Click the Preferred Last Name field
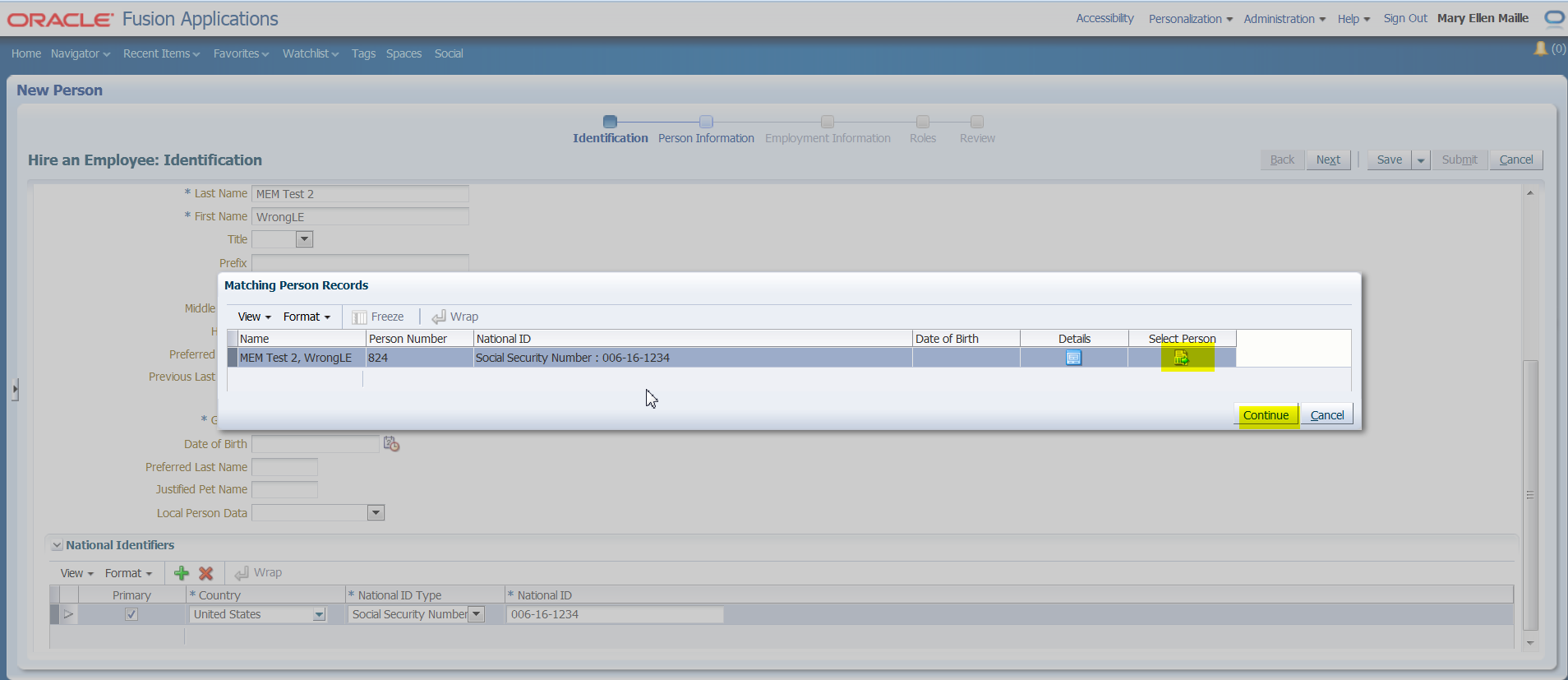Image resolution: width=1568 pixels, height=680 pixels. click(x=284, y=467)
